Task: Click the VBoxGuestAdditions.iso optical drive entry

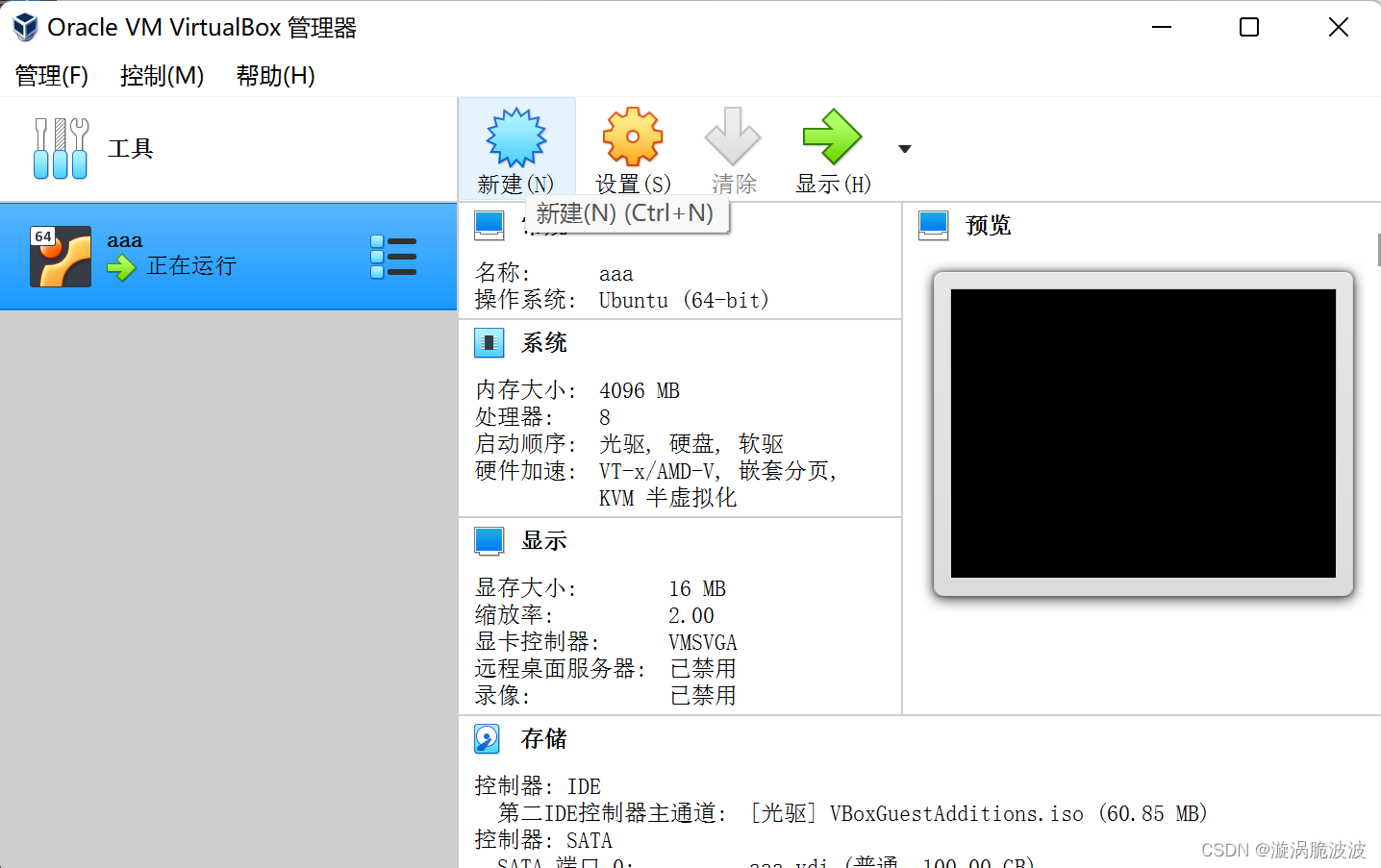Action: [979, 814]
